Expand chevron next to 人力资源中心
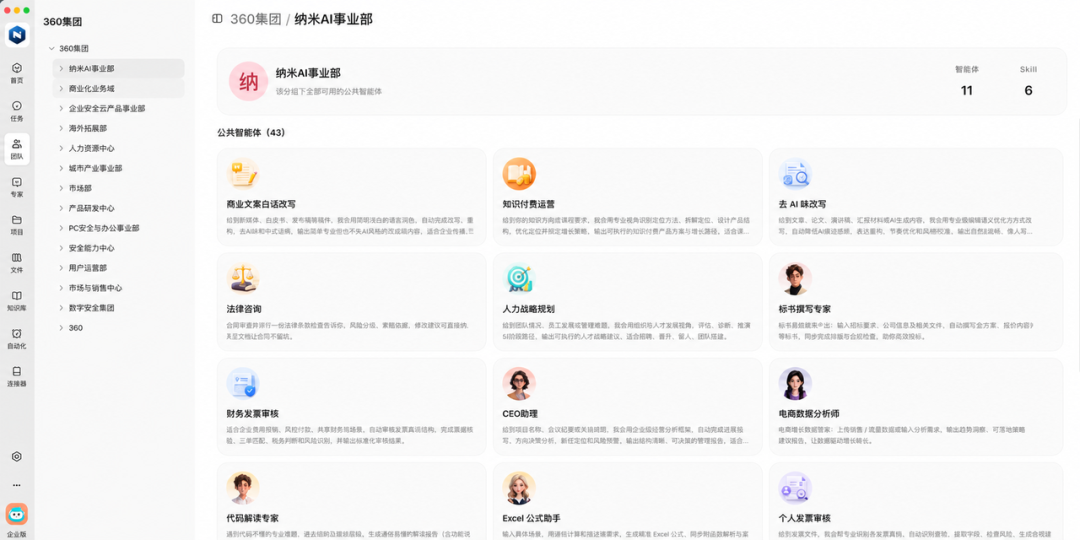Viewport: 1080px width, 540px height. coord(61,149)
